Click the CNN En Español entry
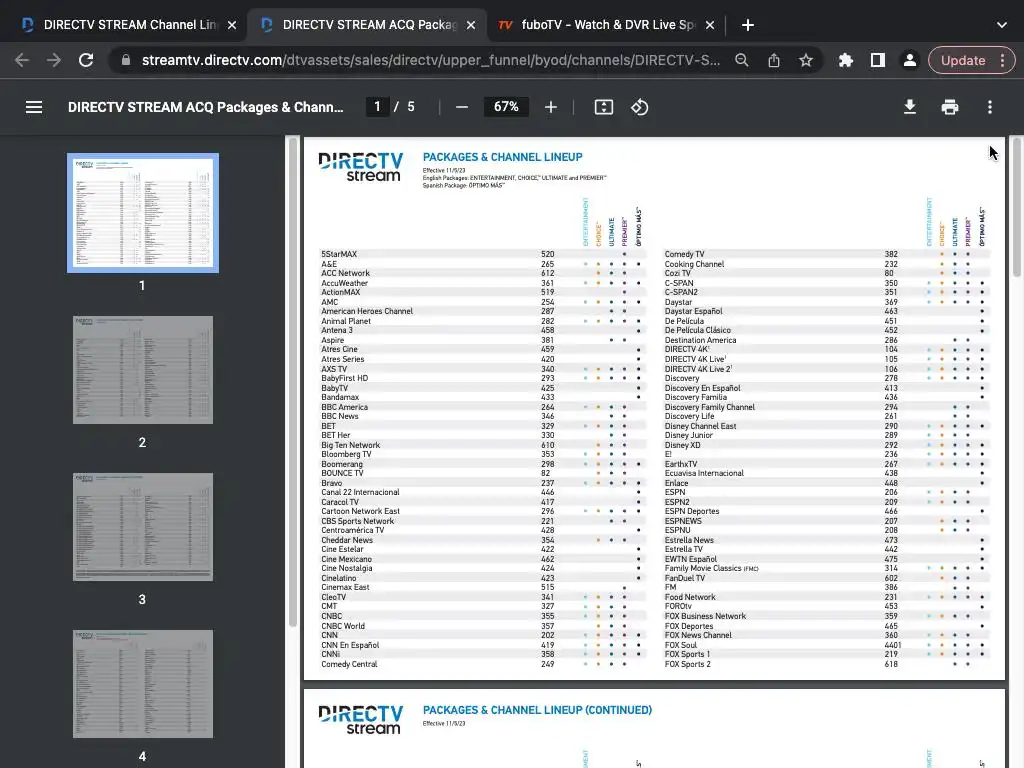The width and height of the screenshot is (1024, 768). click(x=350, y=645)
